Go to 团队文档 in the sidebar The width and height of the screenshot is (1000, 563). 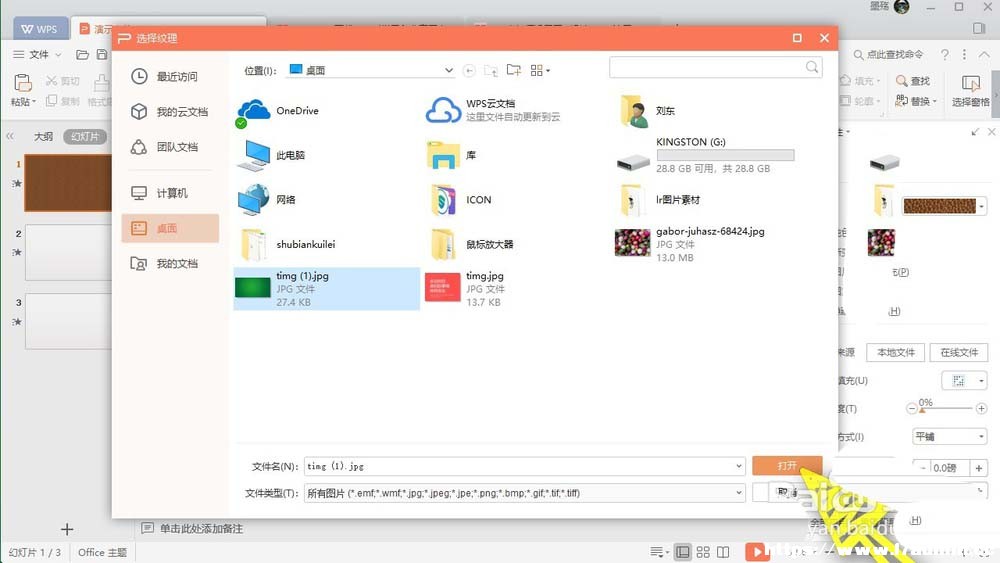165,147
